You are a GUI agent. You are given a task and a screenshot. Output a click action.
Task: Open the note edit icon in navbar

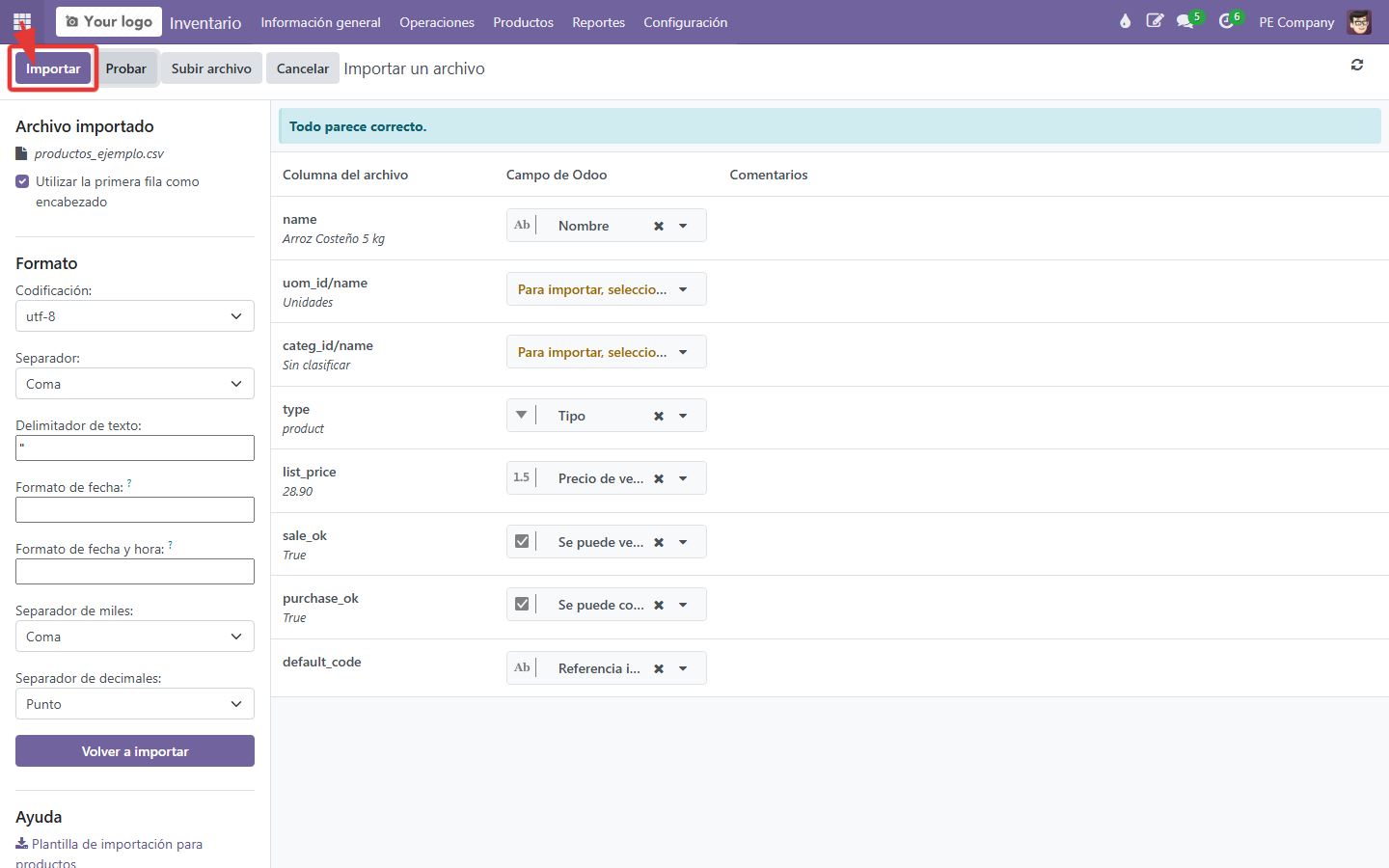1155,21
